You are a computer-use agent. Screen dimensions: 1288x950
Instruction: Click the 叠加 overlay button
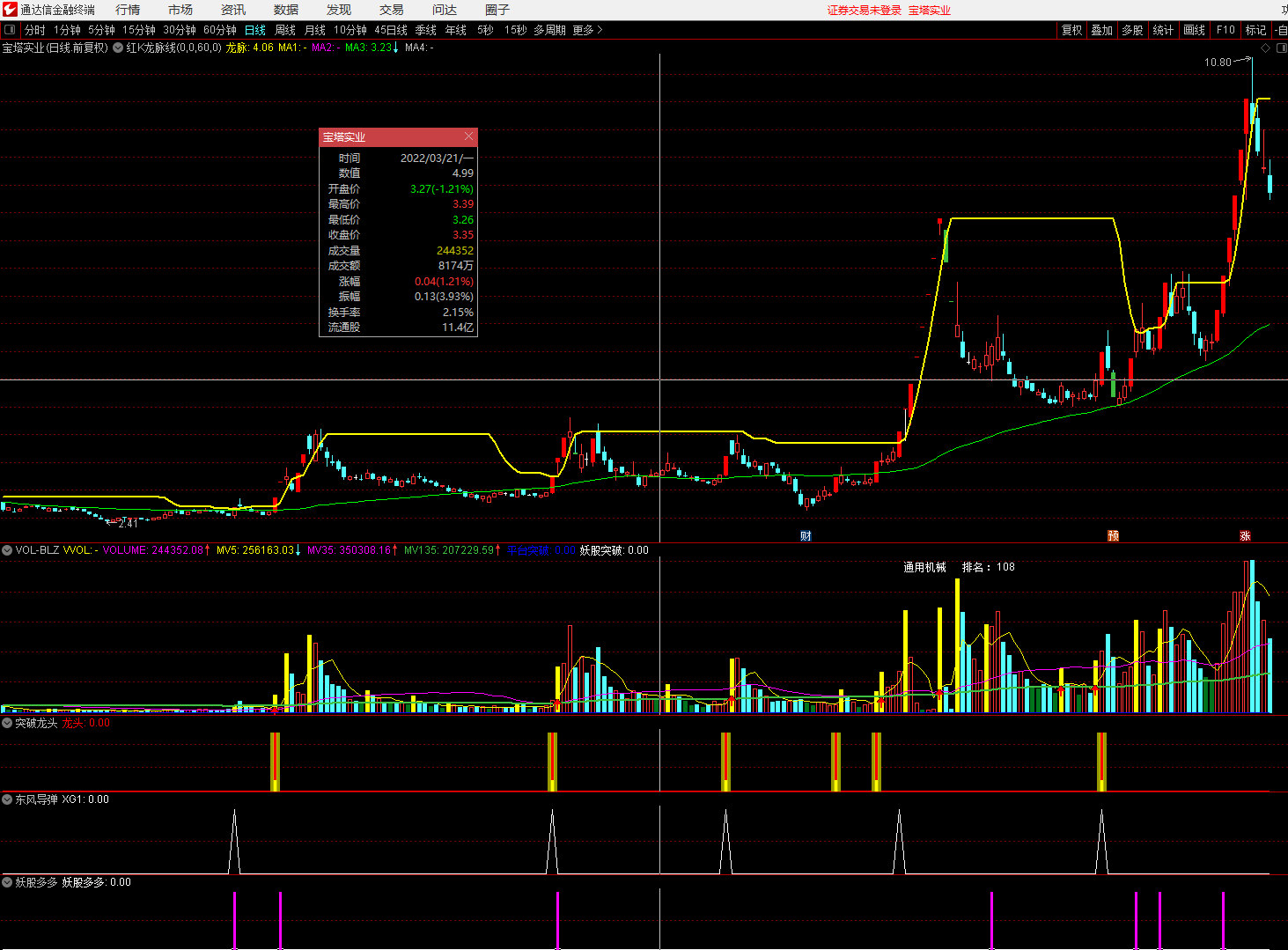coord(1102,30)
